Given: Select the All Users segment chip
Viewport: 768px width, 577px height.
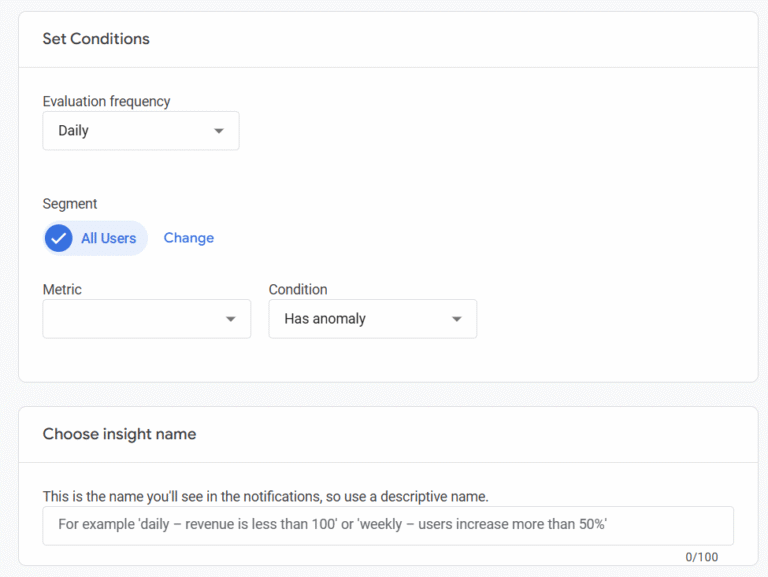Looking at the screenshot, I should tap(95, 238).
